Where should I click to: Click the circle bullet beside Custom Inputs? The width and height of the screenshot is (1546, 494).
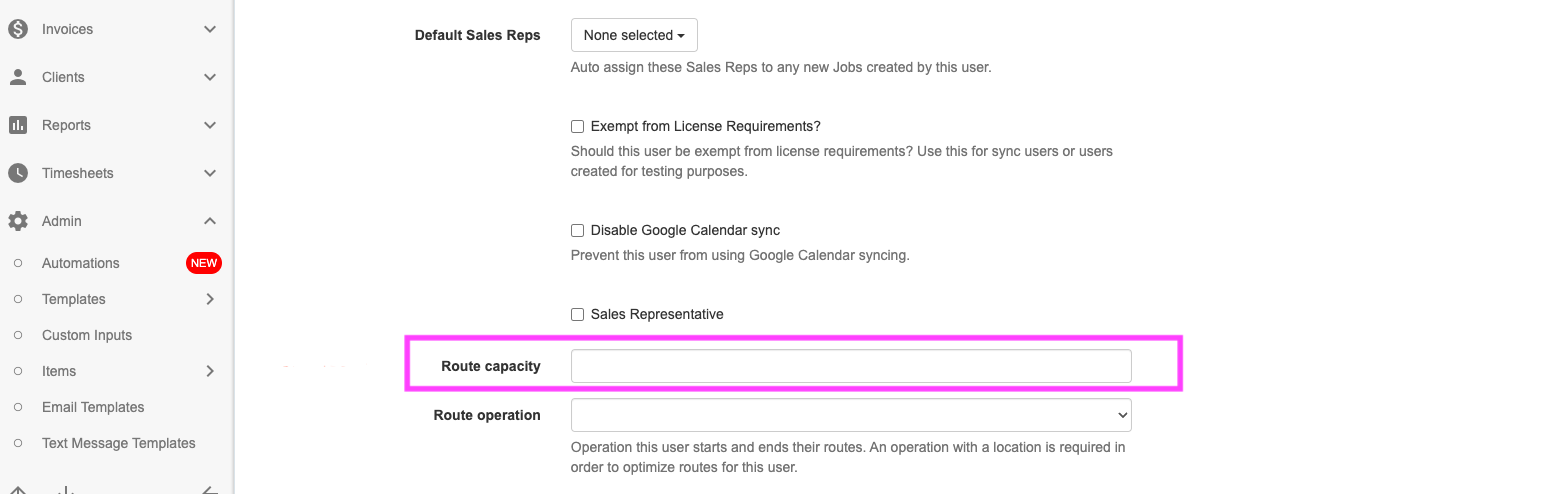18,335
